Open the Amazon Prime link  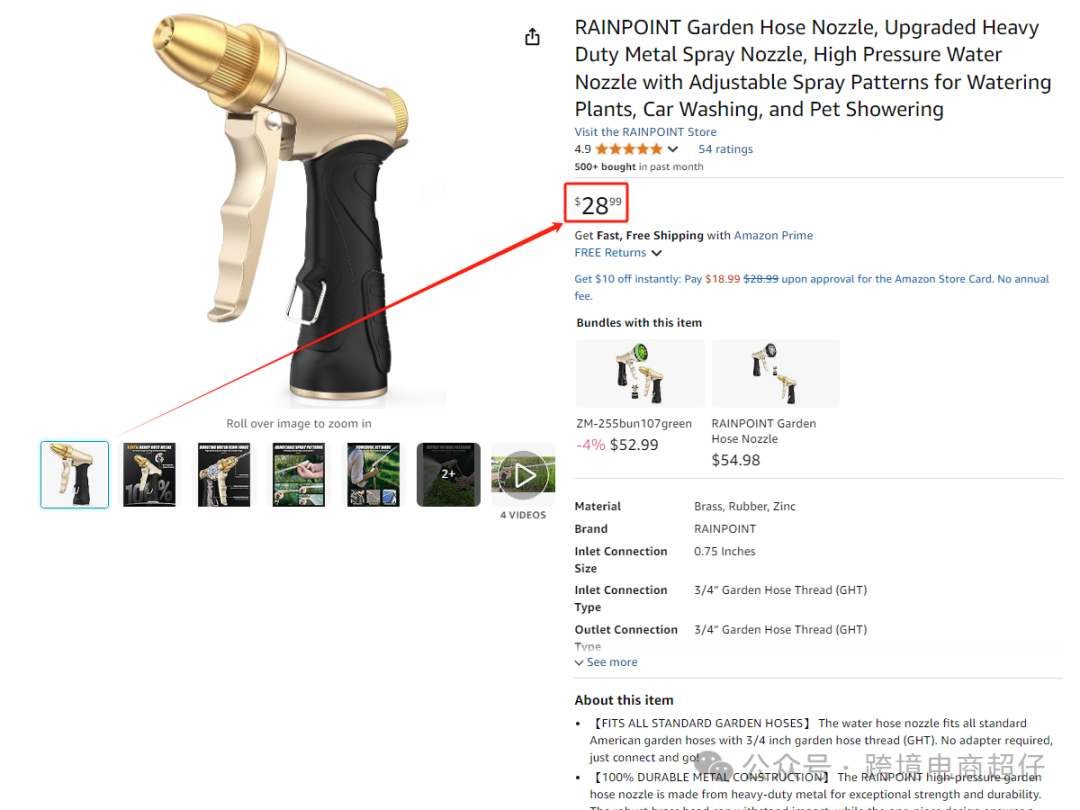click(x=773, y=236)
